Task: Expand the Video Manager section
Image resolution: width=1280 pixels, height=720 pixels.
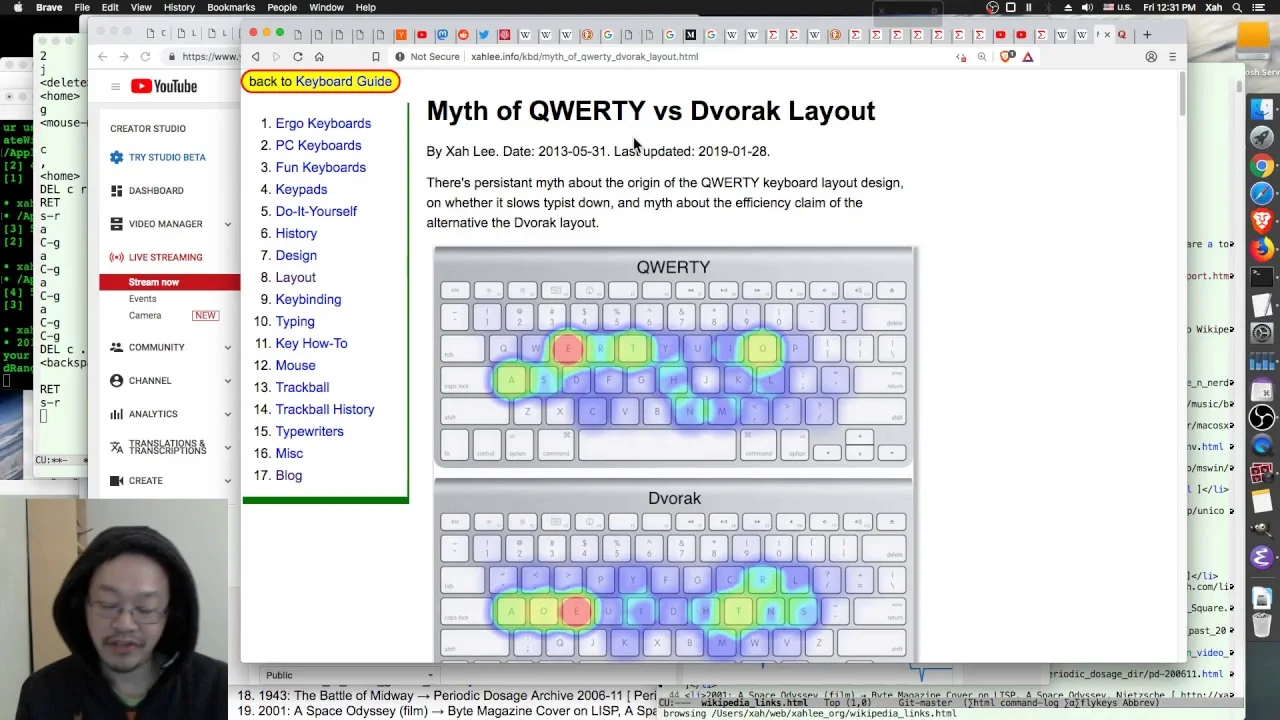Action: [228, 224]
